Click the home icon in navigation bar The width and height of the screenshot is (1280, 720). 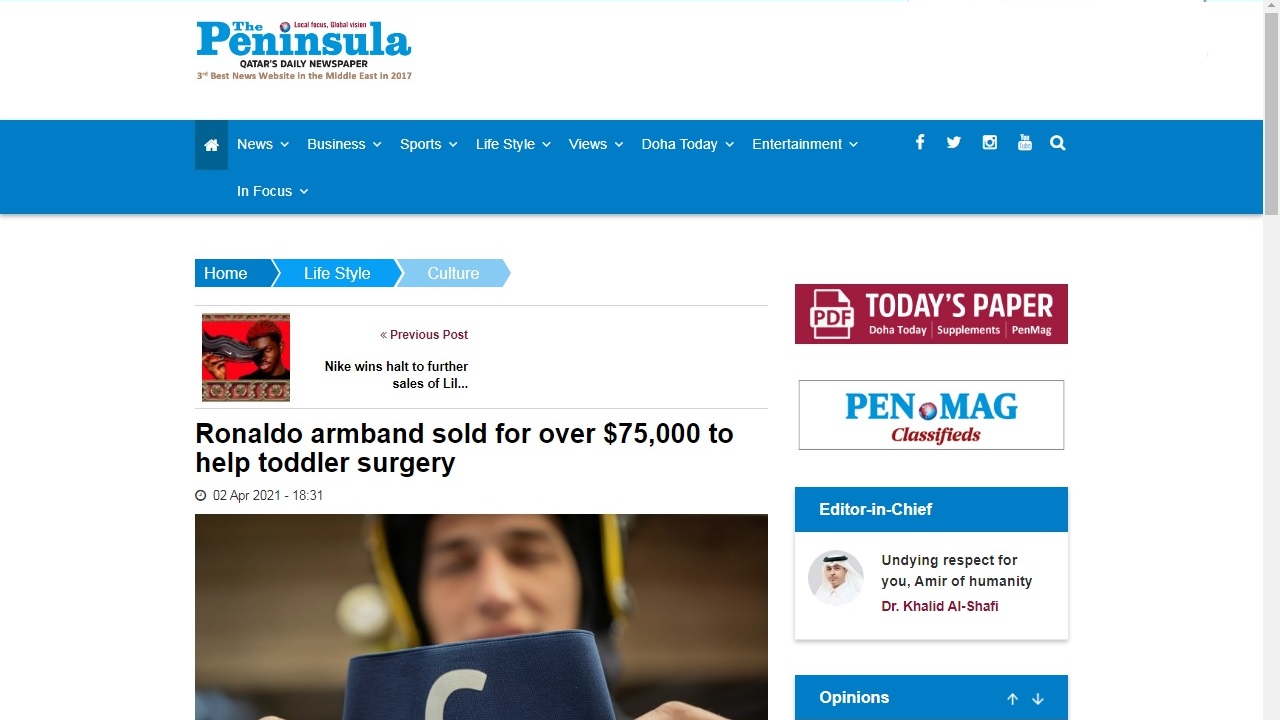point(211,145)
